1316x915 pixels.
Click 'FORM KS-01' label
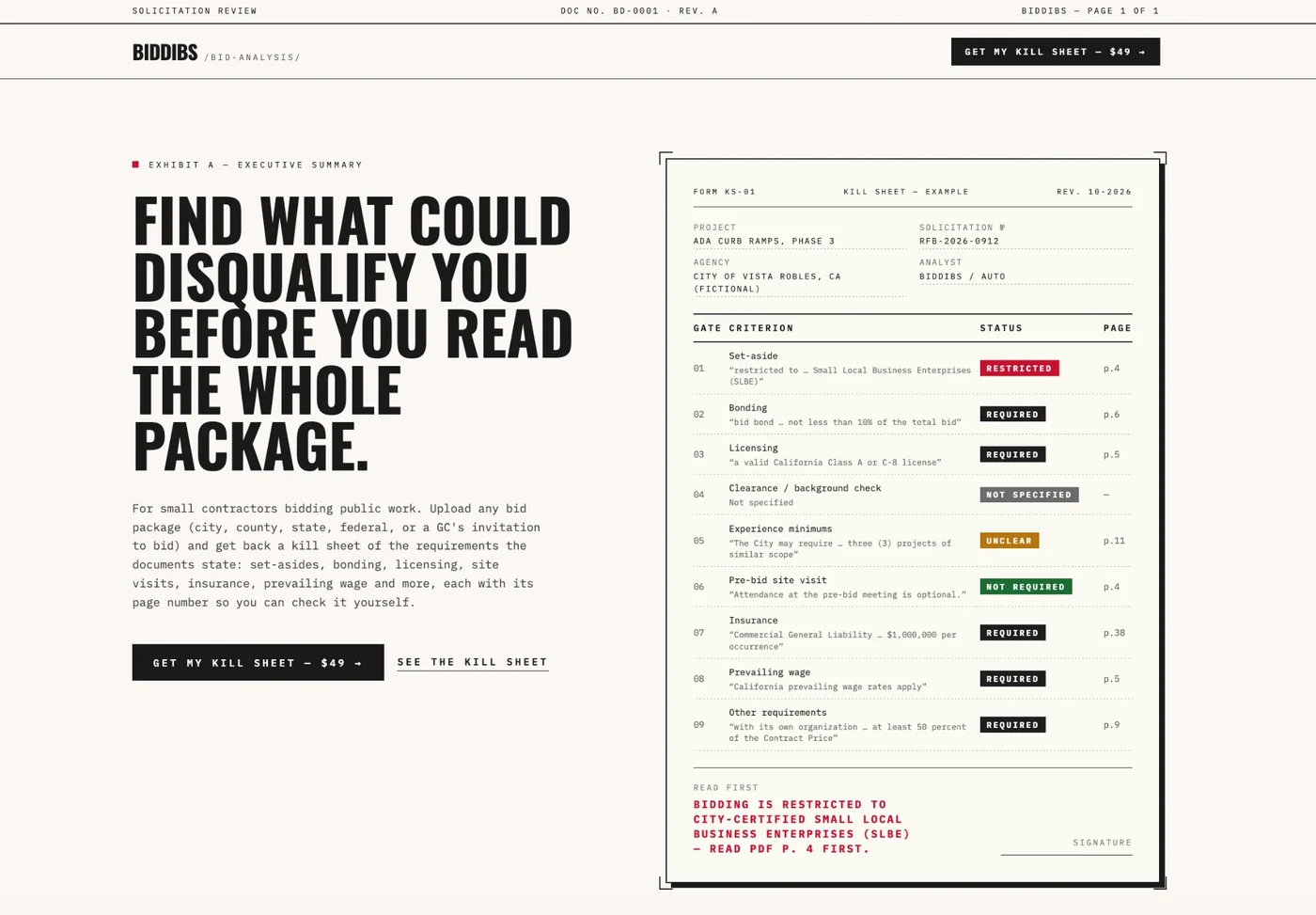(x=725, y=192)
